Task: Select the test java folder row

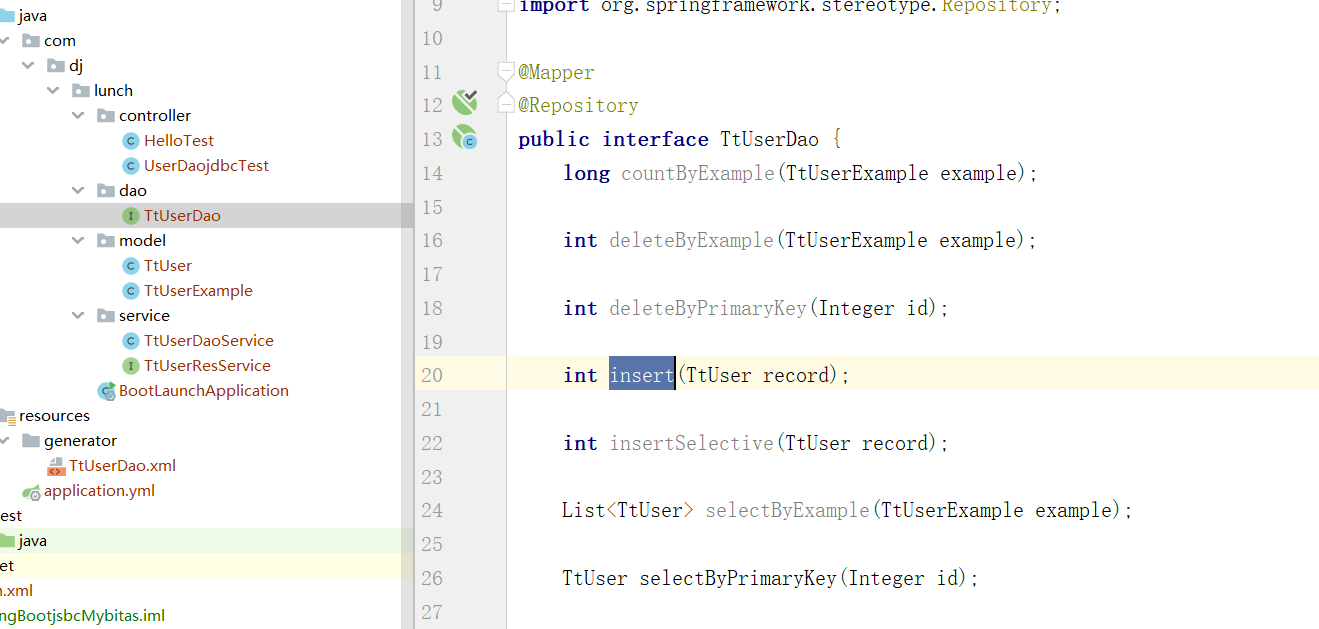Action: point(206,541)
